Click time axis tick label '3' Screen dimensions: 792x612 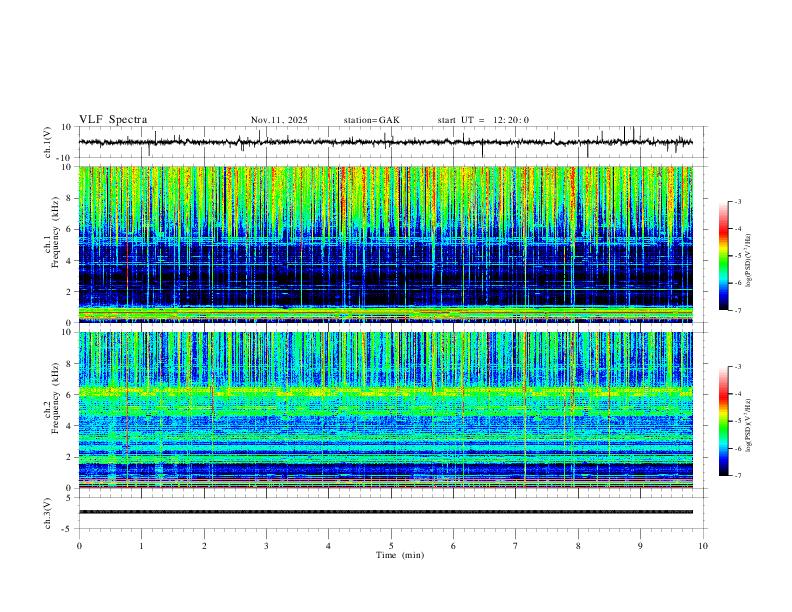point(266,546)
